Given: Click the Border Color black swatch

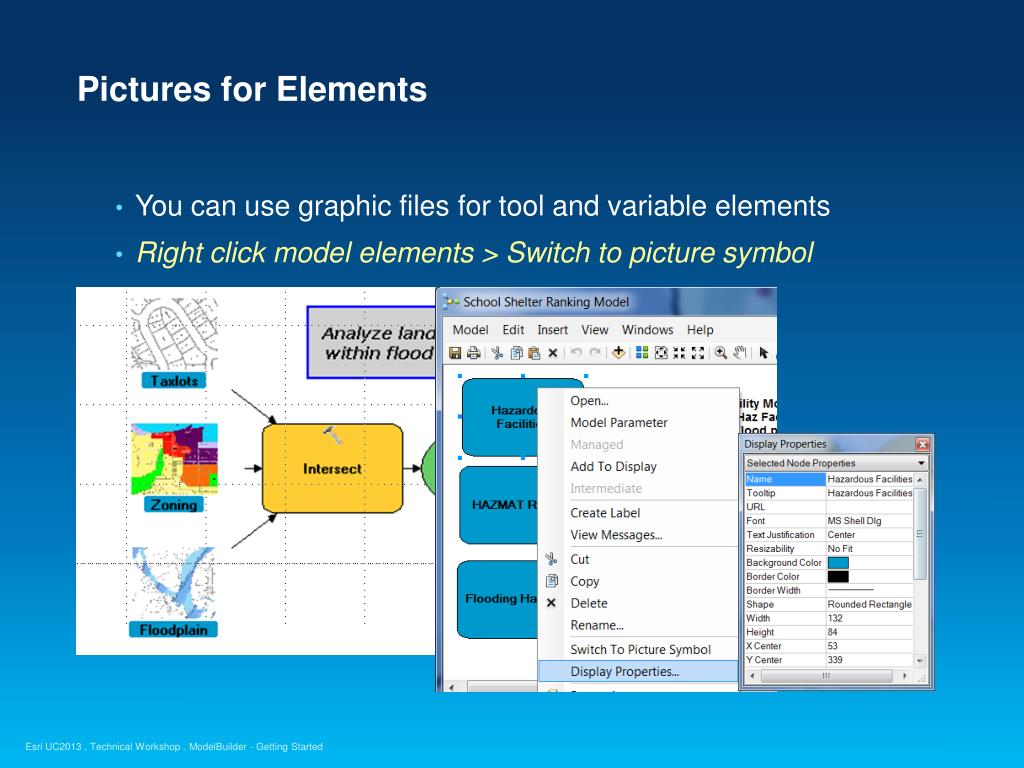Looking at the screenshot, I should (838, 577).
